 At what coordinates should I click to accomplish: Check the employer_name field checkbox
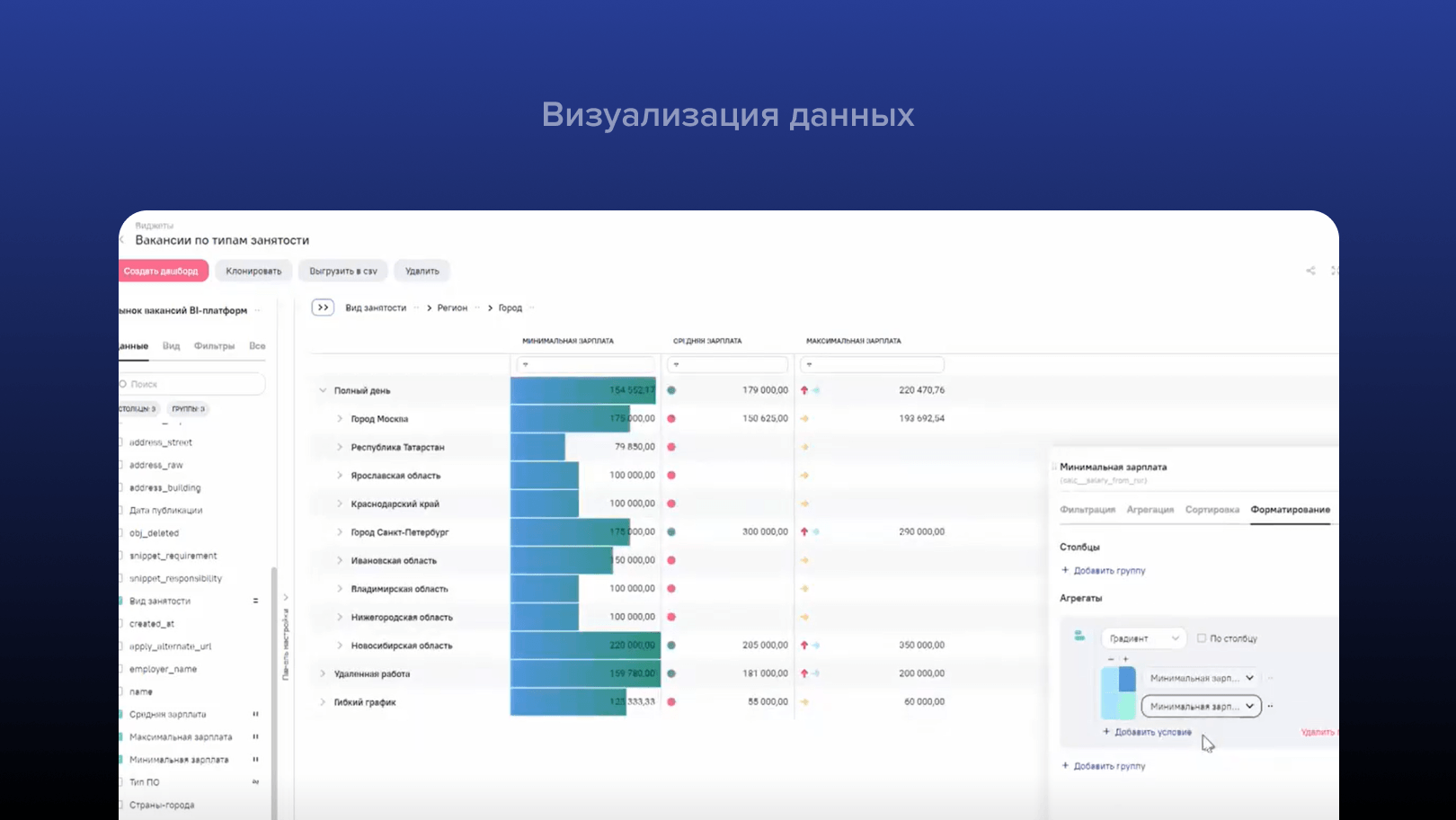tap(120, 669)
